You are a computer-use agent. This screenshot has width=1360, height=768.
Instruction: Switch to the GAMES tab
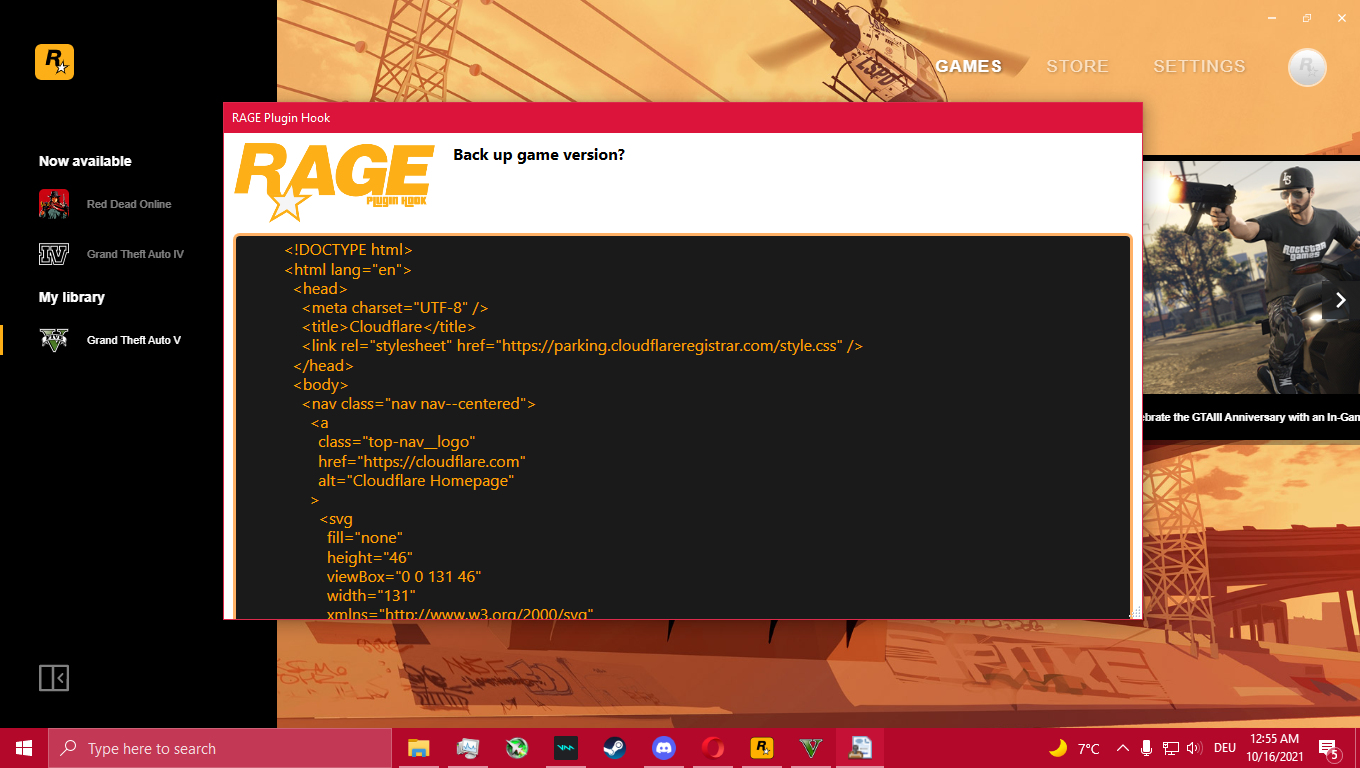(969, 67)
